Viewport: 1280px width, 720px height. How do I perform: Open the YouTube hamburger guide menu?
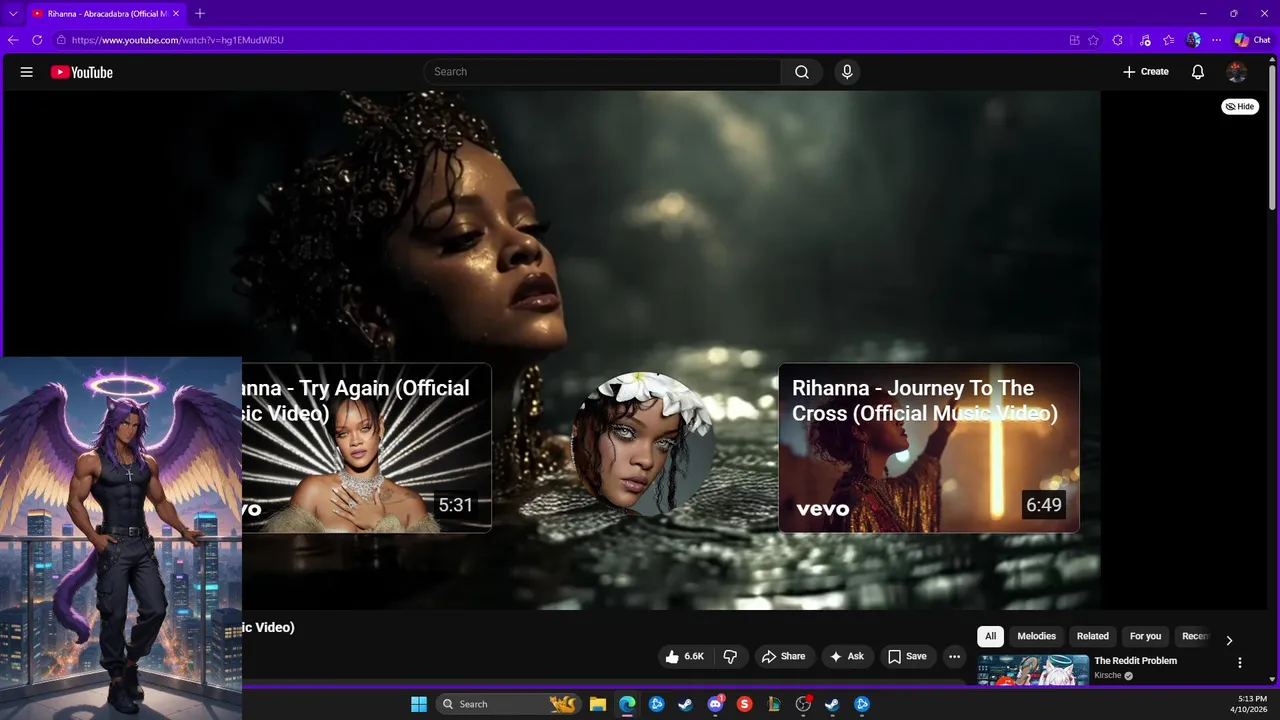27,72
